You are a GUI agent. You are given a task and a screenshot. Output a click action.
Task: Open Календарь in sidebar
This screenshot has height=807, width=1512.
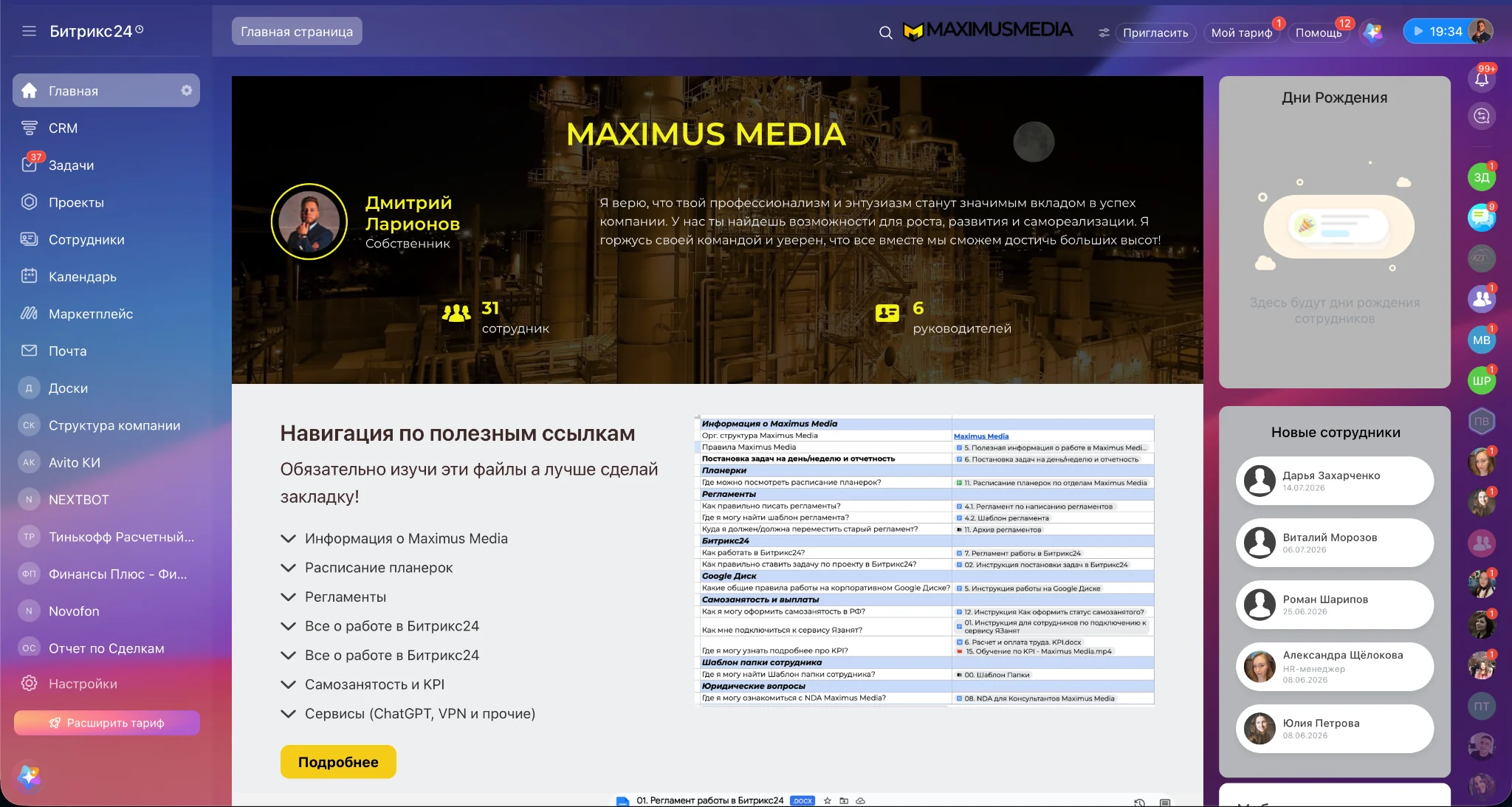click(106, 277)
